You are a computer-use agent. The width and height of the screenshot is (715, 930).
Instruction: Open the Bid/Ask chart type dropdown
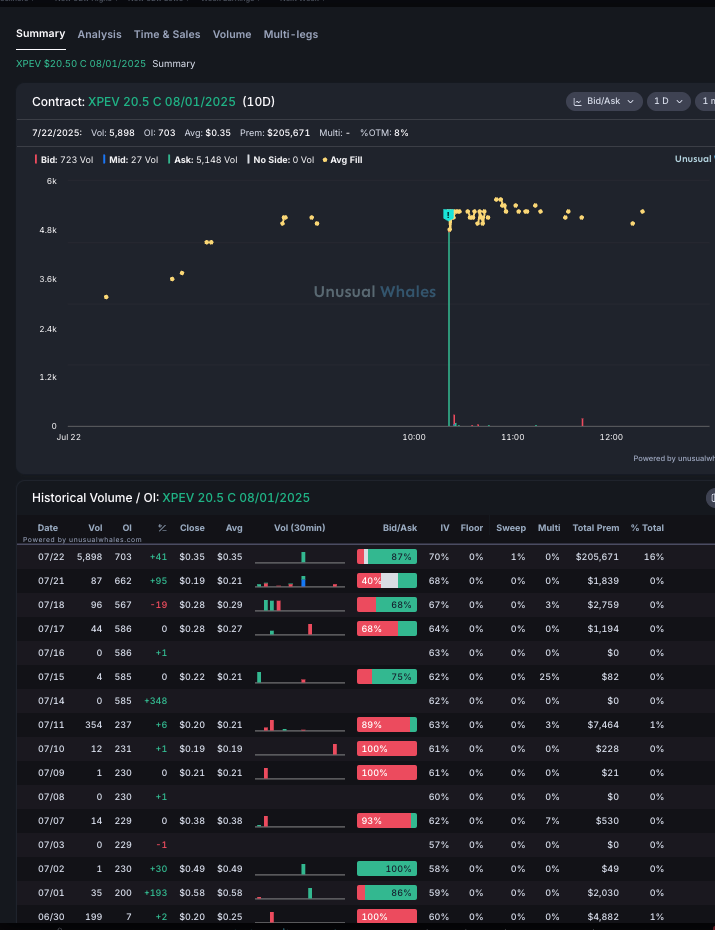604,101
